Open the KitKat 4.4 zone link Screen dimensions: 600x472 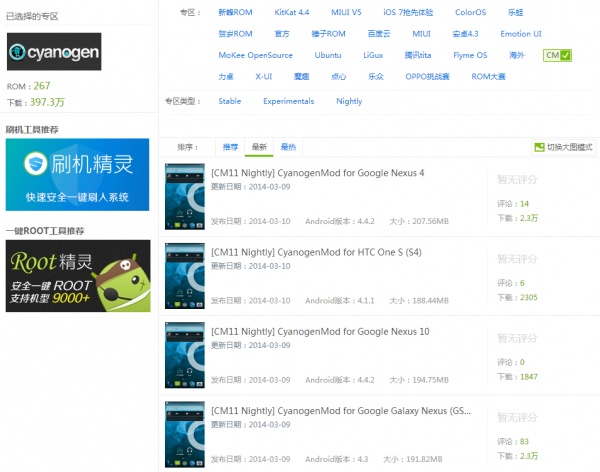292,13
